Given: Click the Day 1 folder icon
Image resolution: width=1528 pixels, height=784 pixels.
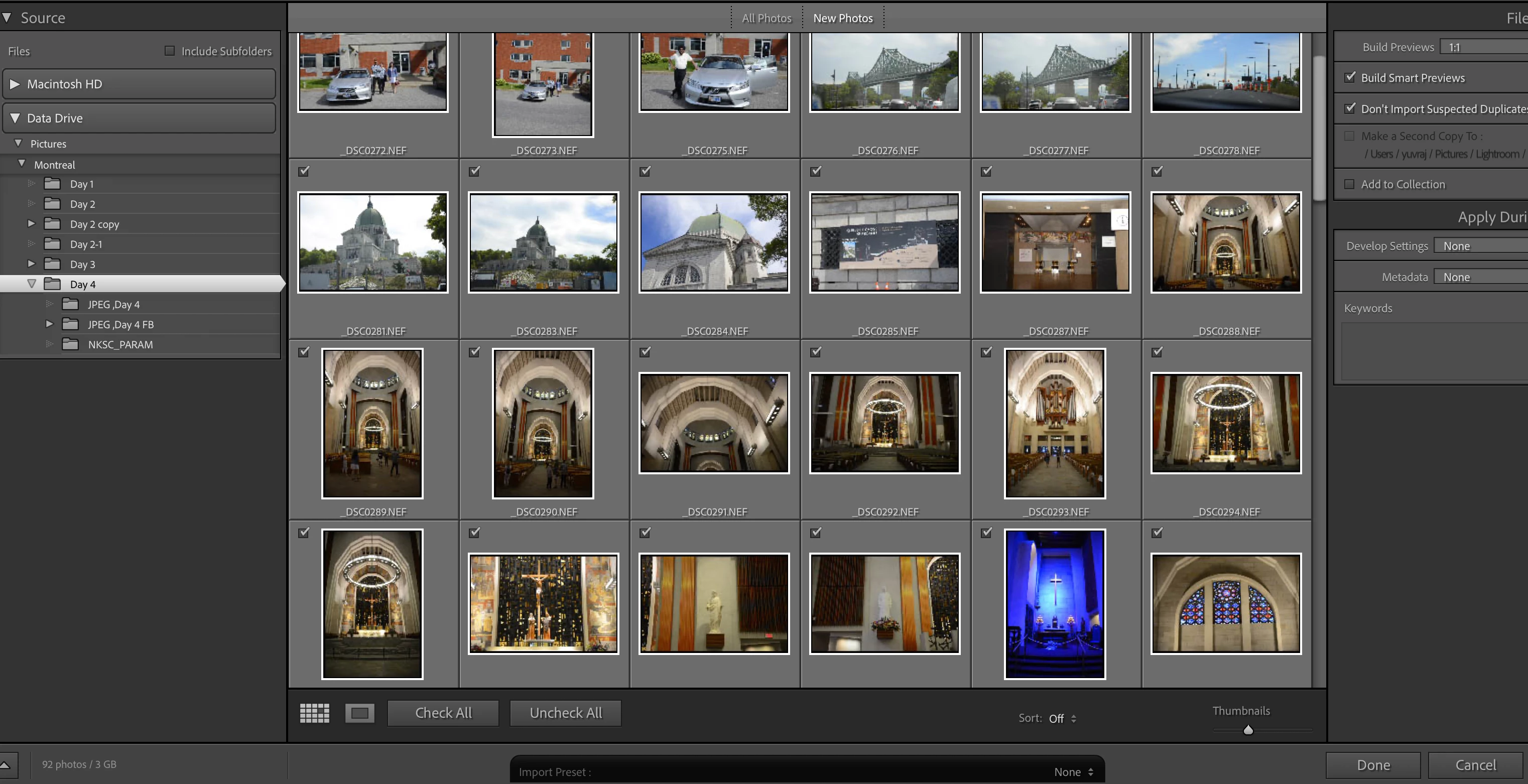Looking at the screenshot, I should (x=52, y=184).
